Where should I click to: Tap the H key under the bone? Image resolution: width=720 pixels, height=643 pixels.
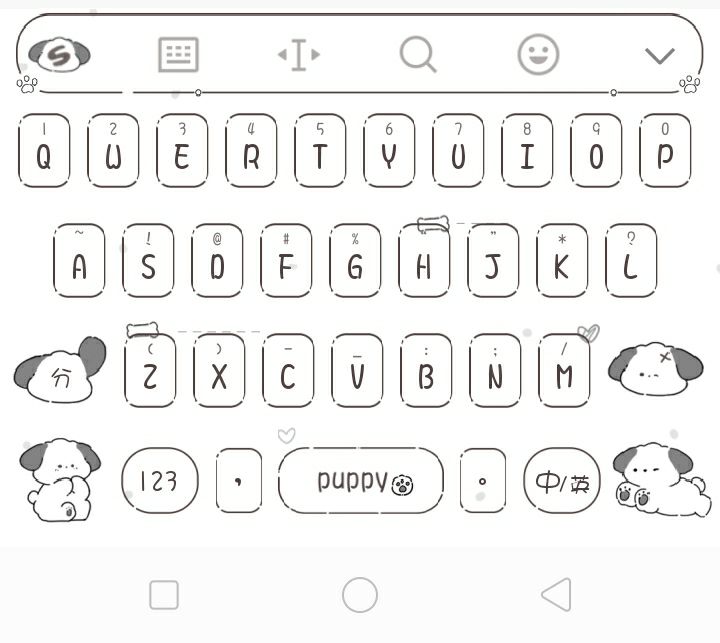click(424, 260)
